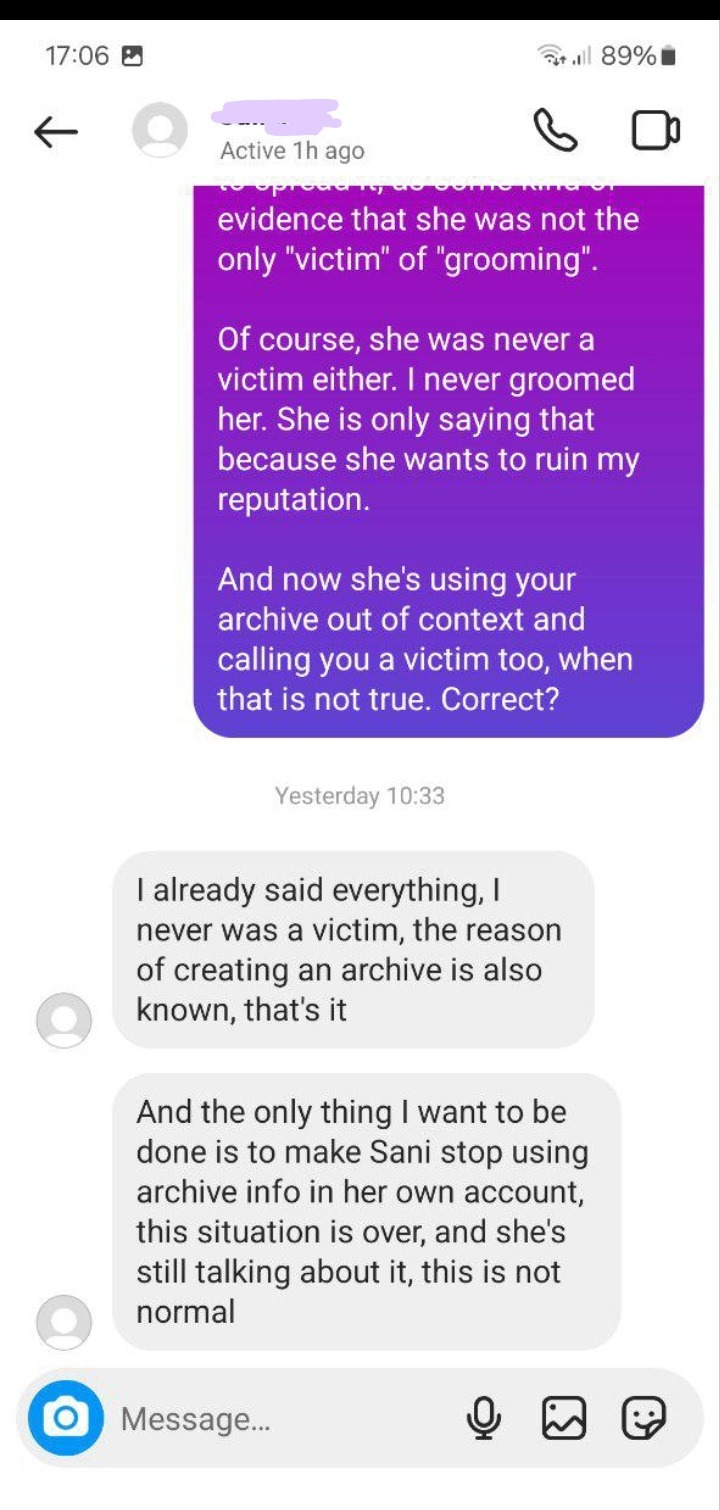Open the "Active 1h ago" contact status
Screen dimensions: 720x1510
(292, 151)
